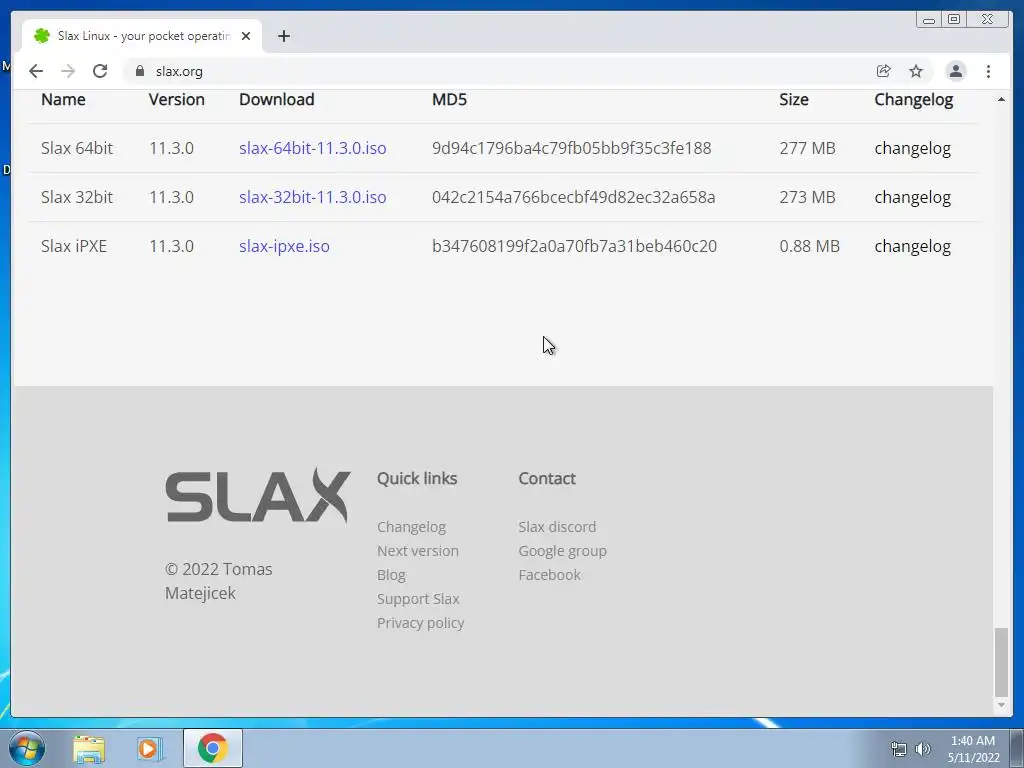This screenshot has width=1024, height=768.
Task: Click the MD5 column header
Action: (x=449, y=99)
